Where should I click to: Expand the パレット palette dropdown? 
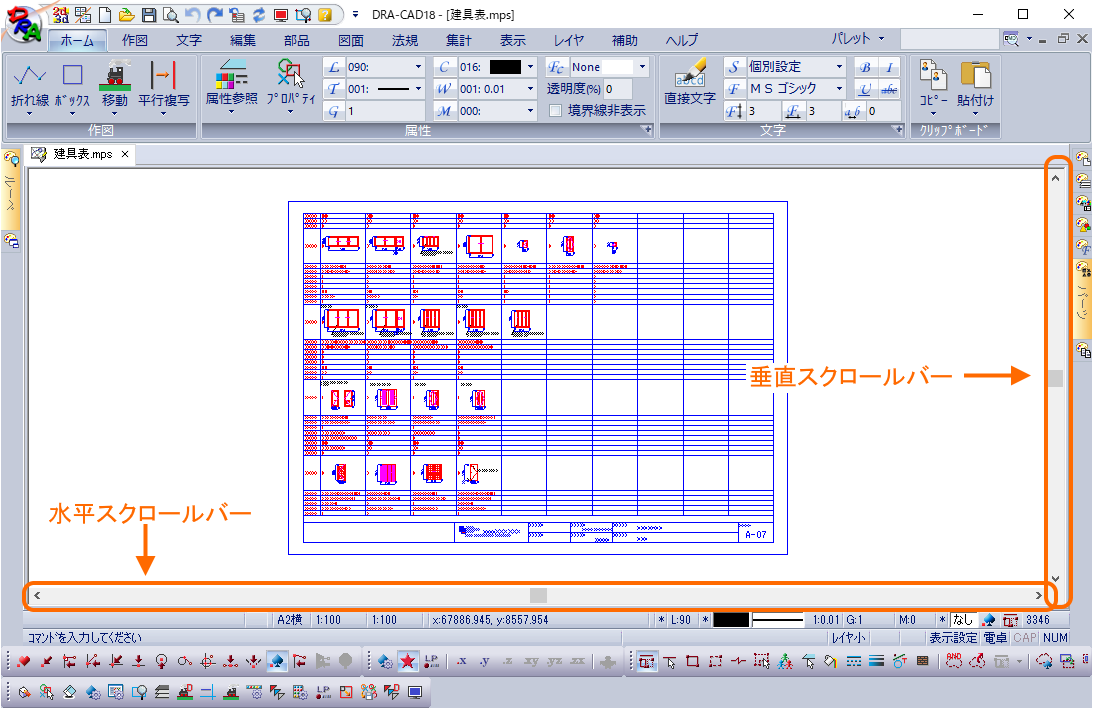(858, 38)
